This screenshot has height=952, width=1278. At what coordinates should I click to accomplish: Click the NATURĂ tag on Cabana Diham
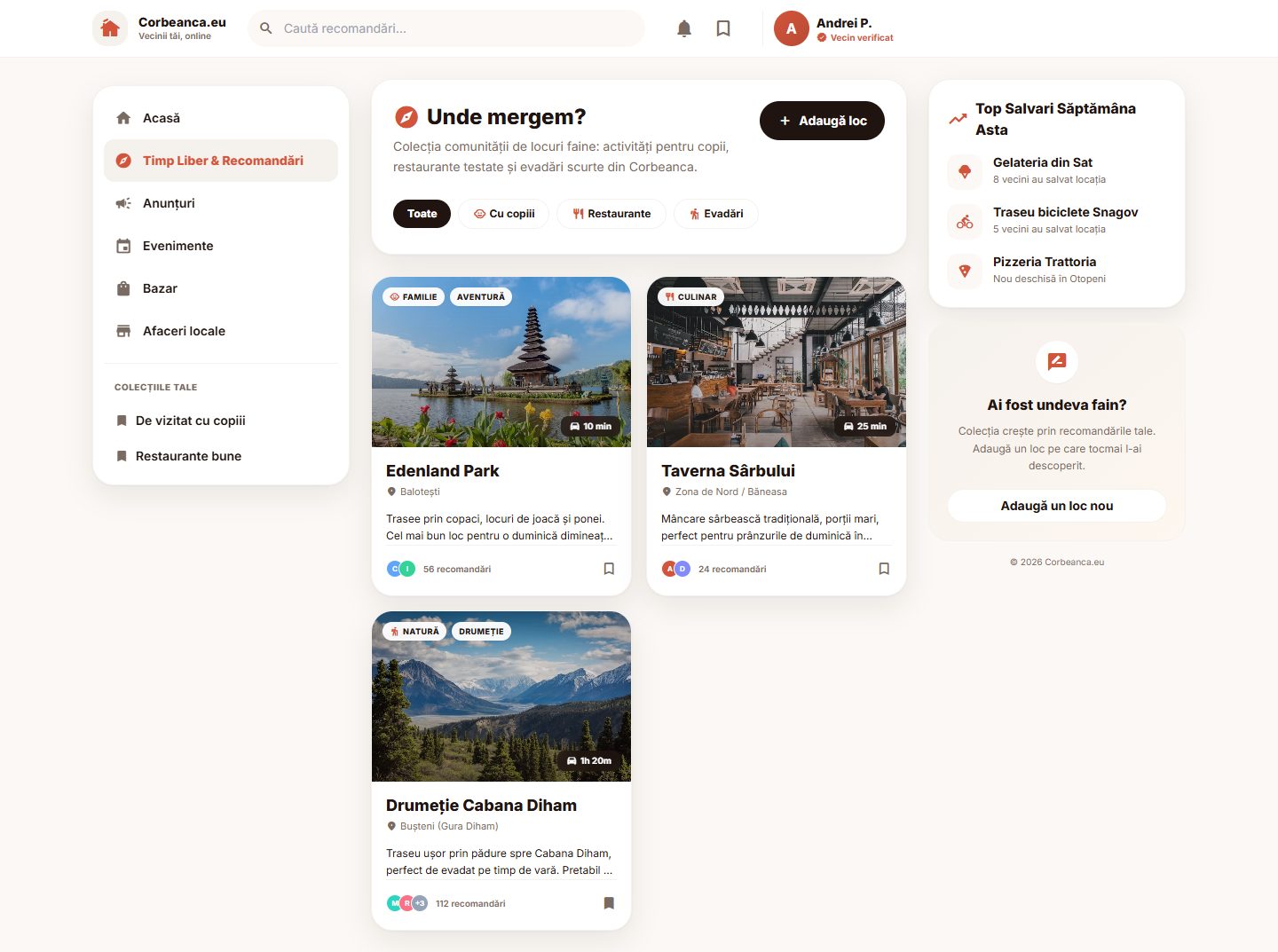(x=414, y=632)
